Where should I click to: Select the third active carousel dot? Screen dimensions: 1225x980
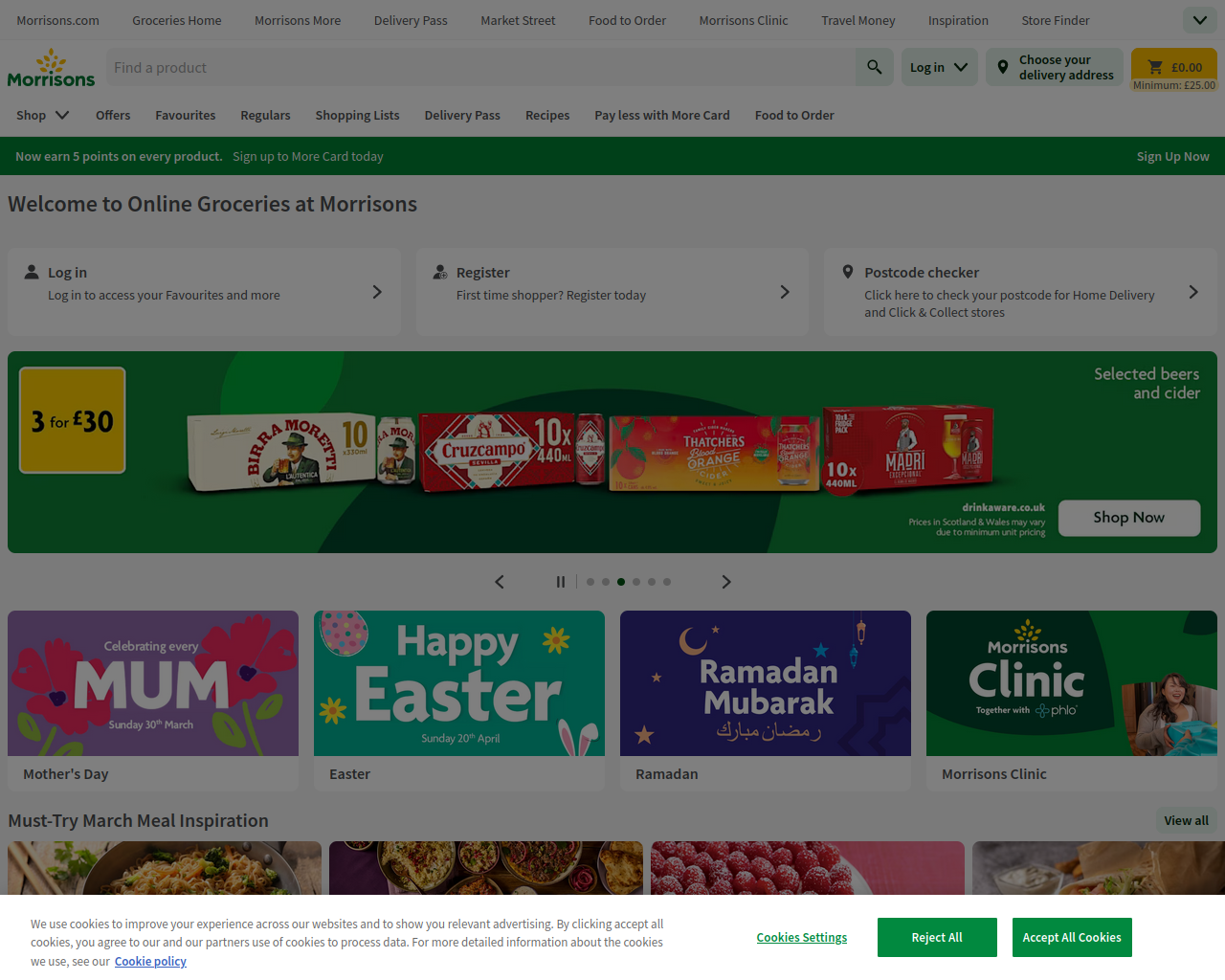621,582
